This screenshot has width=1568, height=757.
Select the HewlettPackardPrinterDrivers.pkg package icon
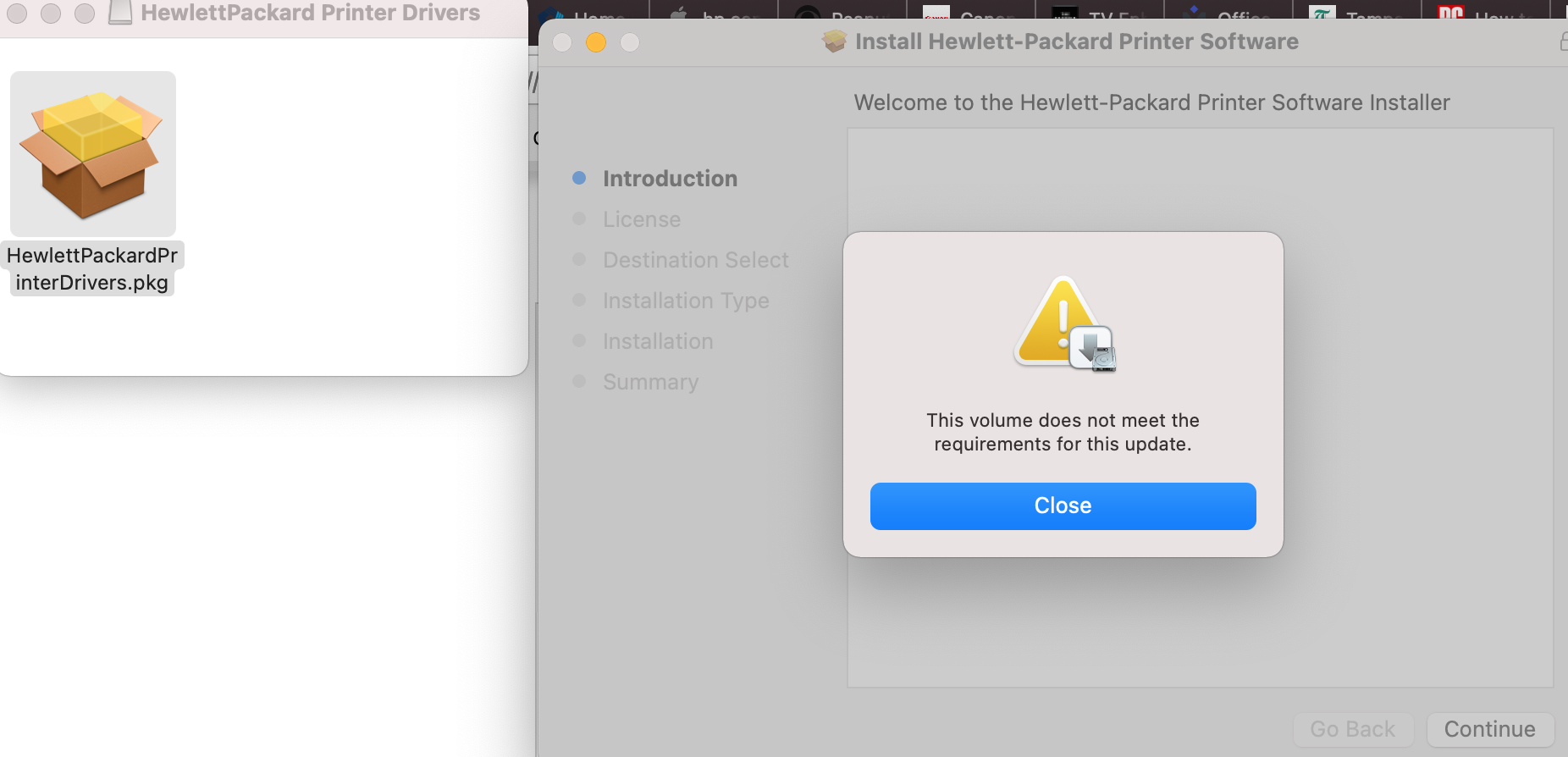click(x=93, y=153)
